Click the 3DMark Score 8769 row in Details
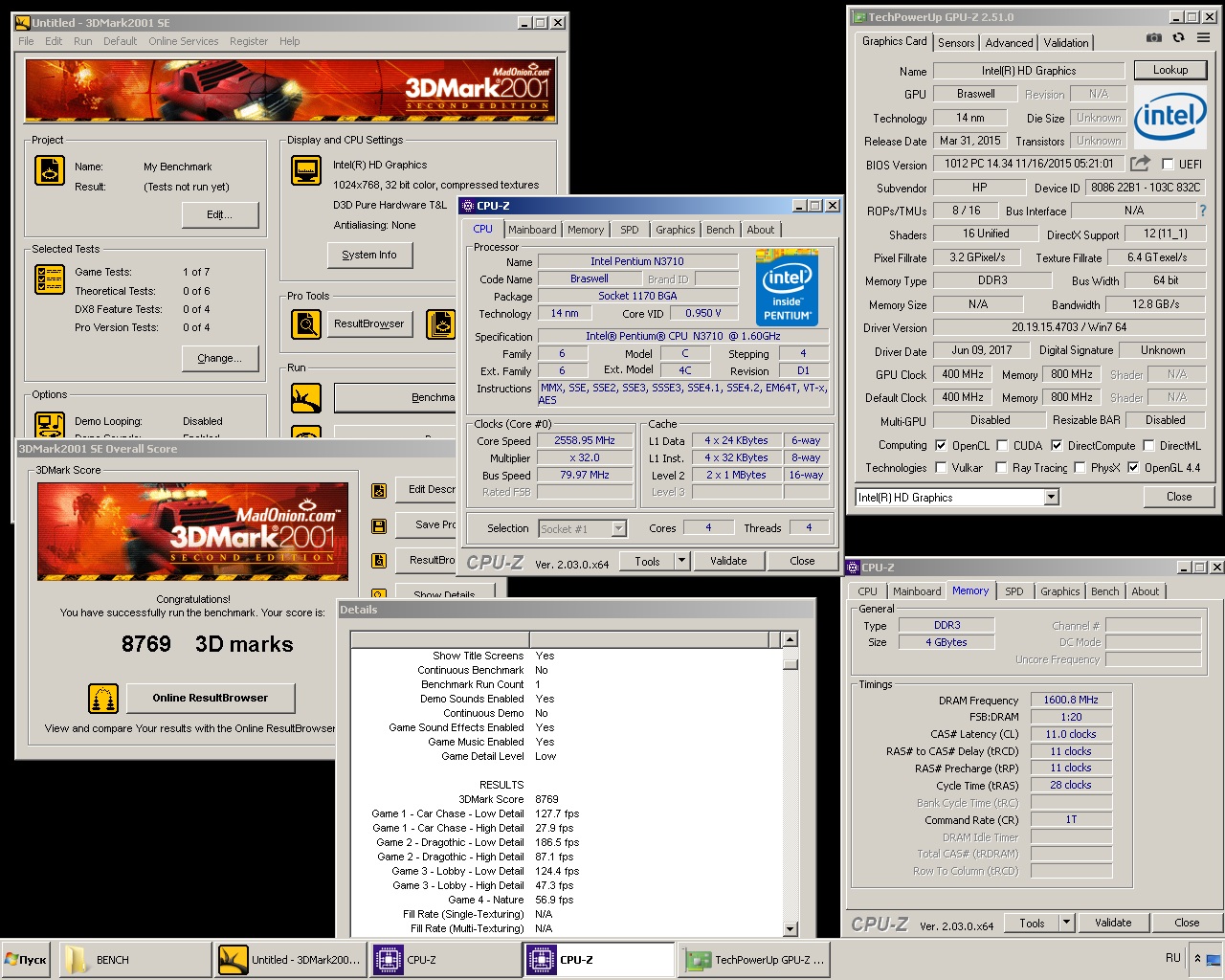This screenshot has height=980, width=1225. [565, 799]
